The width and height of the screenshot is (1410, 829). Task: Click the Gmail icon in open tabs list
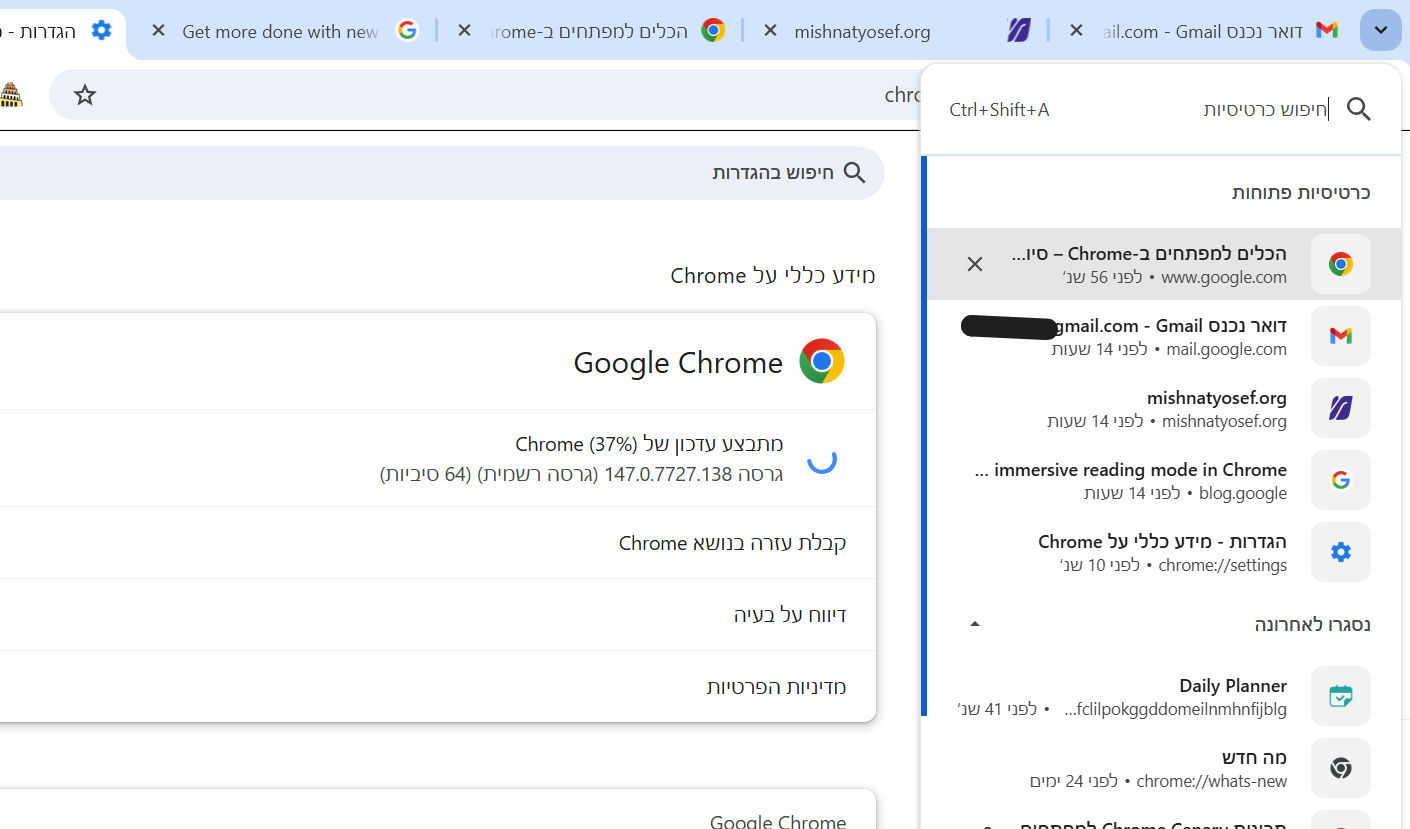(1341, 336)
